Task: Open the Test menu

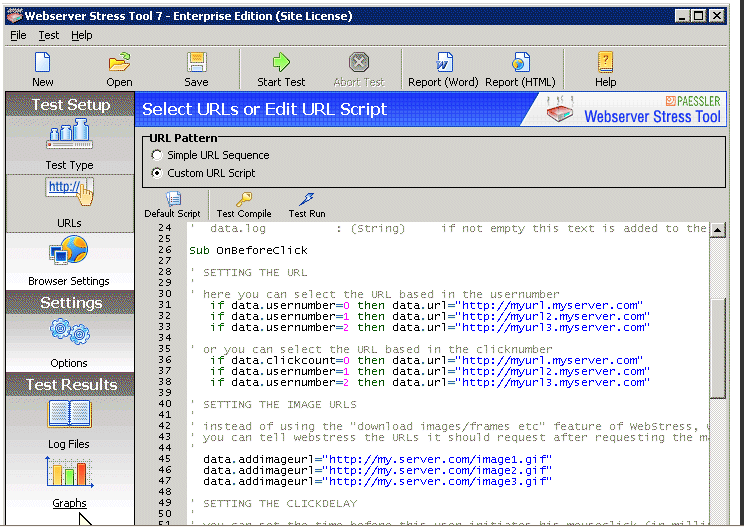Action: [x=49, y=35]
